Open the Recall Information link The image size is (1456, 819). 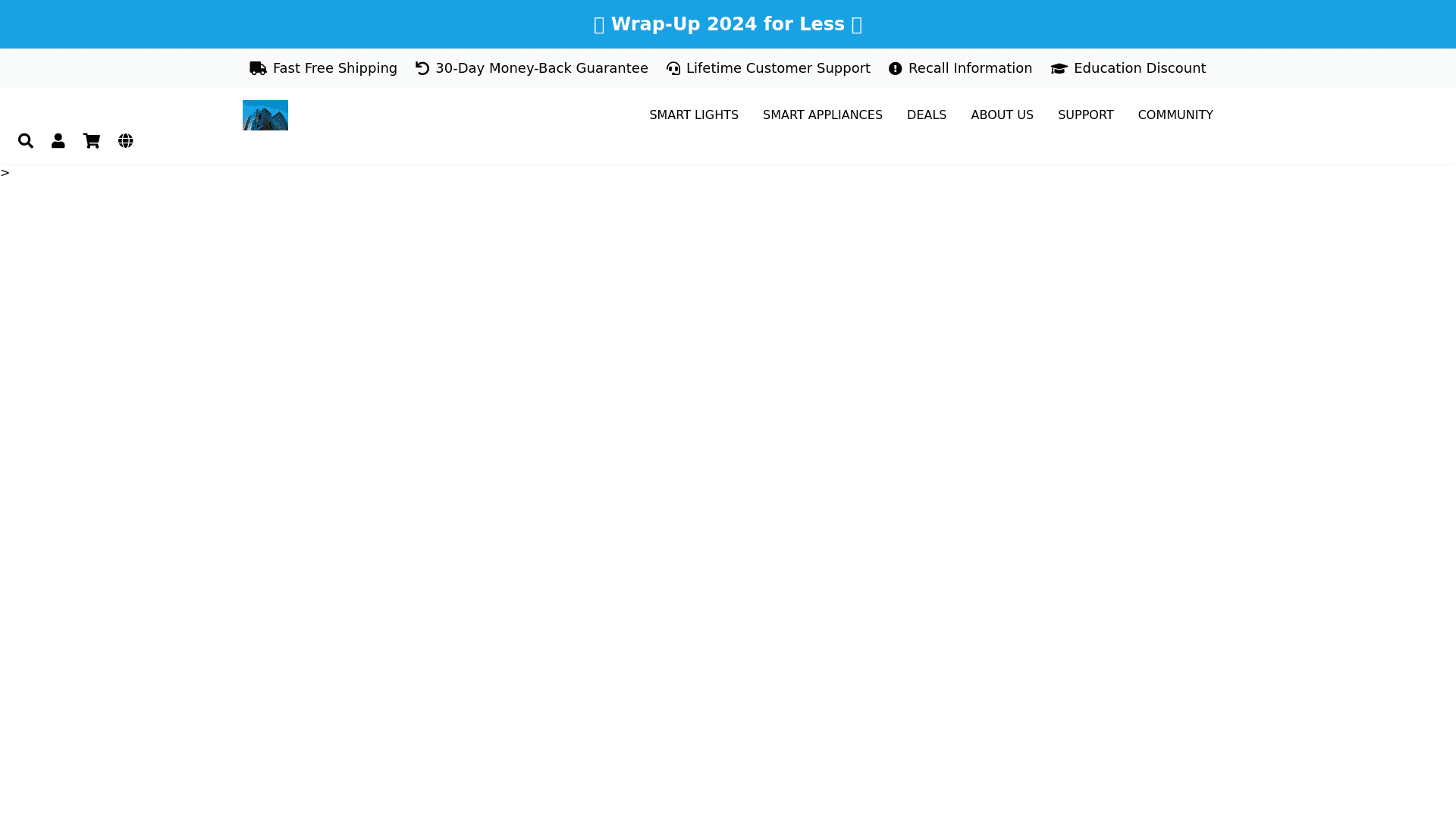970,68
